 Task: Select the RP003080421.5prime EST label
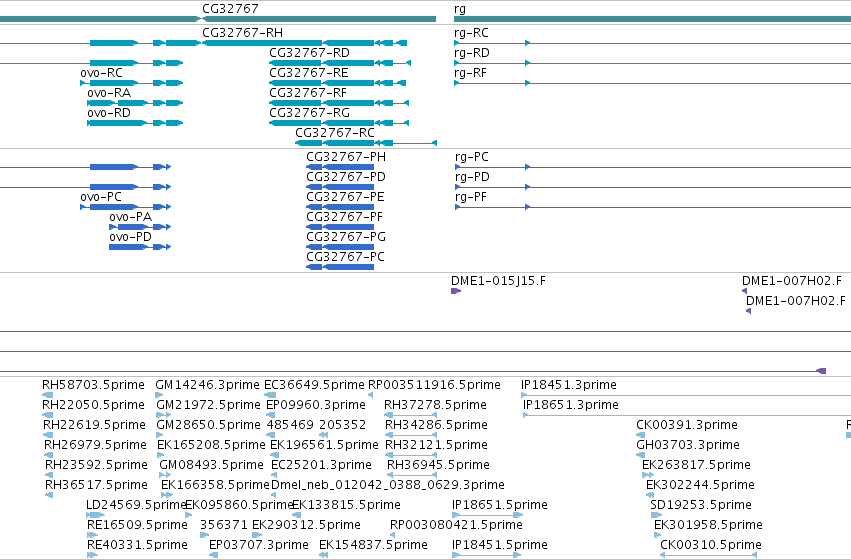click(x=456, y=525)
